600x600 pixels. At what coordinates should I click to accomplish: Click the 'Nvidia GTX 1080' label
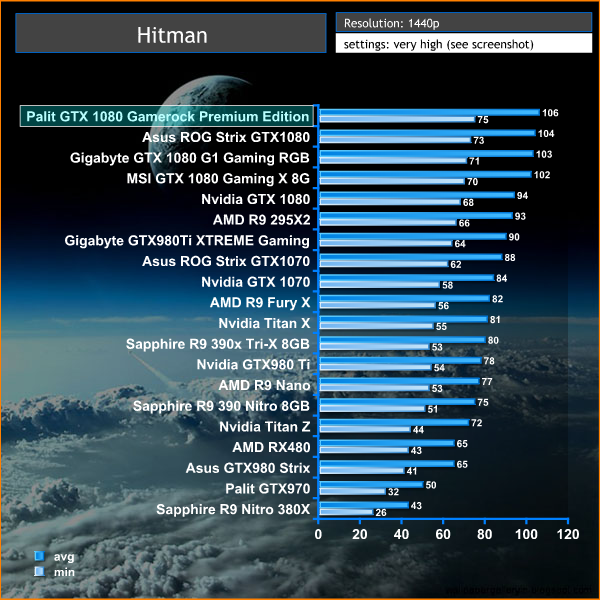click(x=256, y=199)
